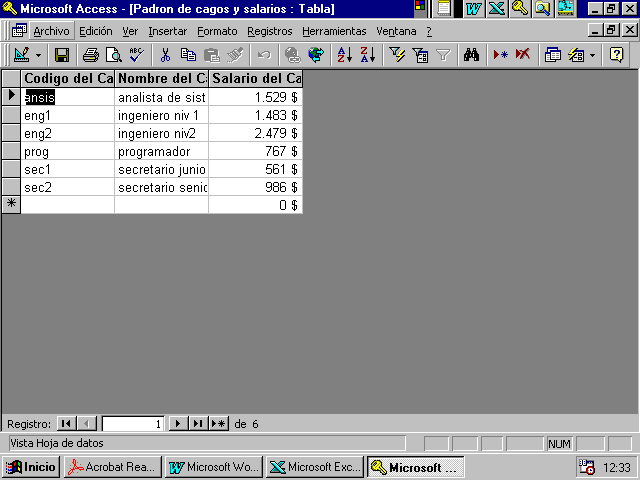Open the Ventana menu

[x=396, y=31]
